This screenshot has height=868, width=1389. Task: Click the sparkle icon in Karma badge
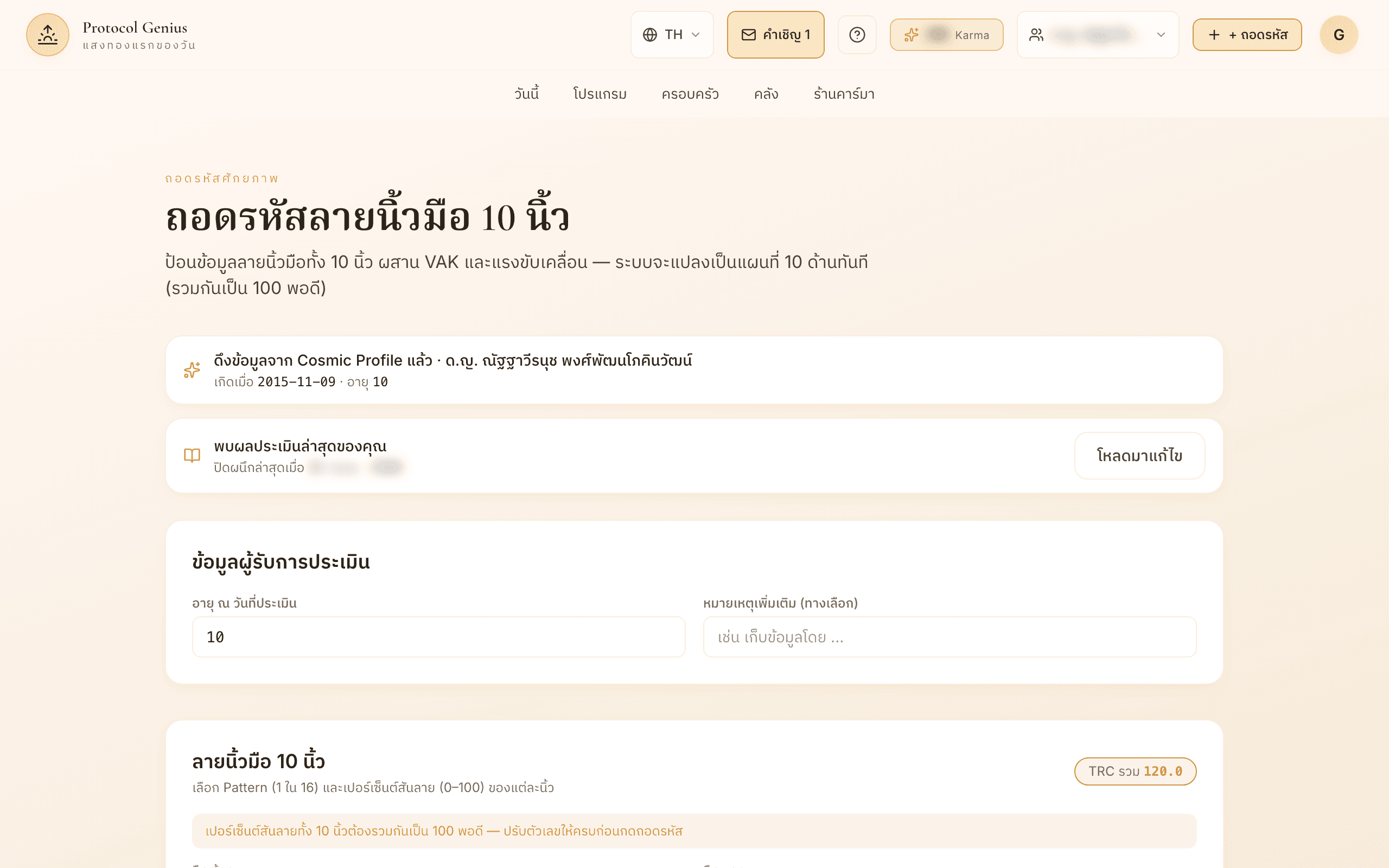(912, 34)
